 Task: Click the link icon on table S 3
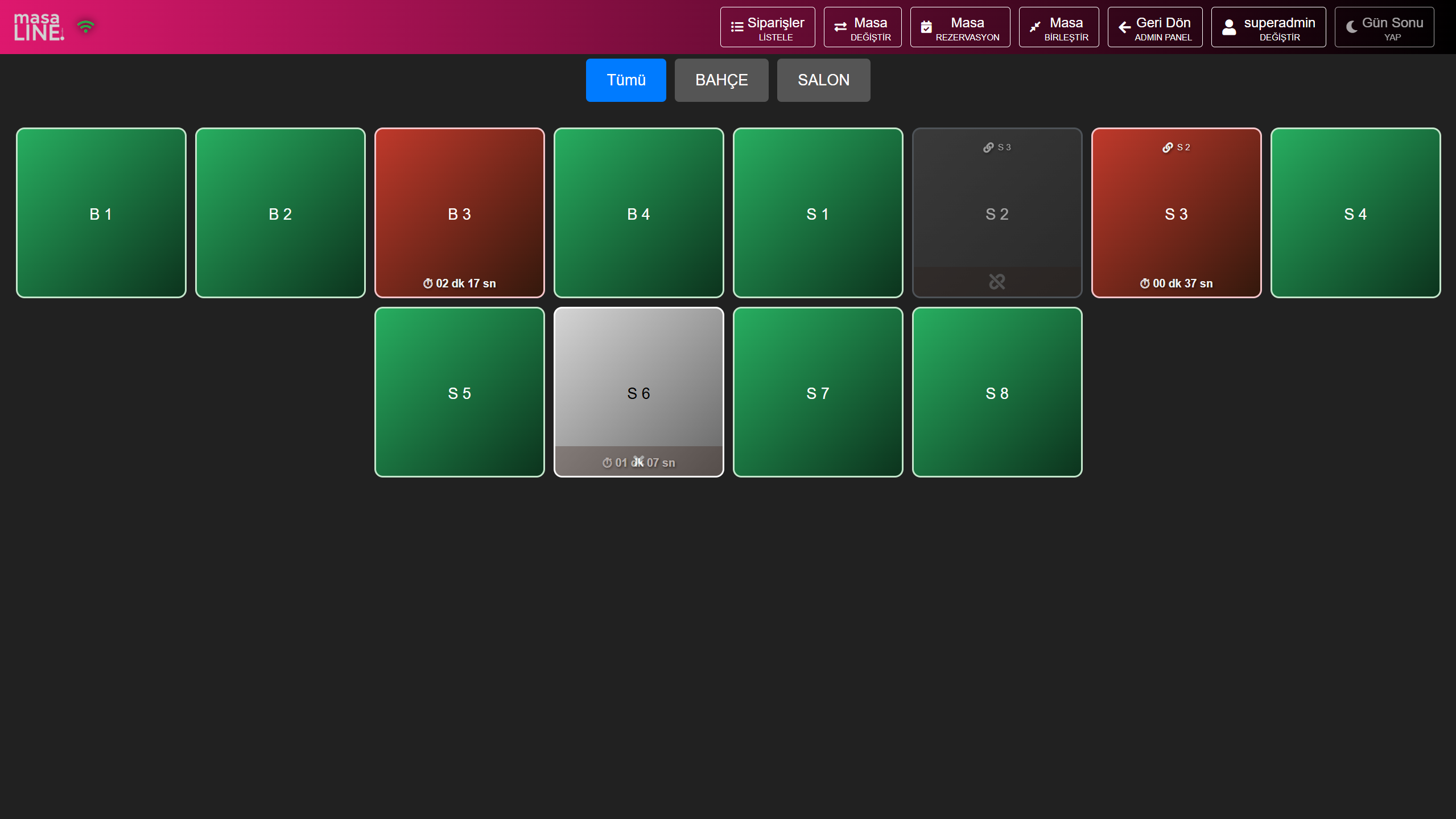(1167, 147)
